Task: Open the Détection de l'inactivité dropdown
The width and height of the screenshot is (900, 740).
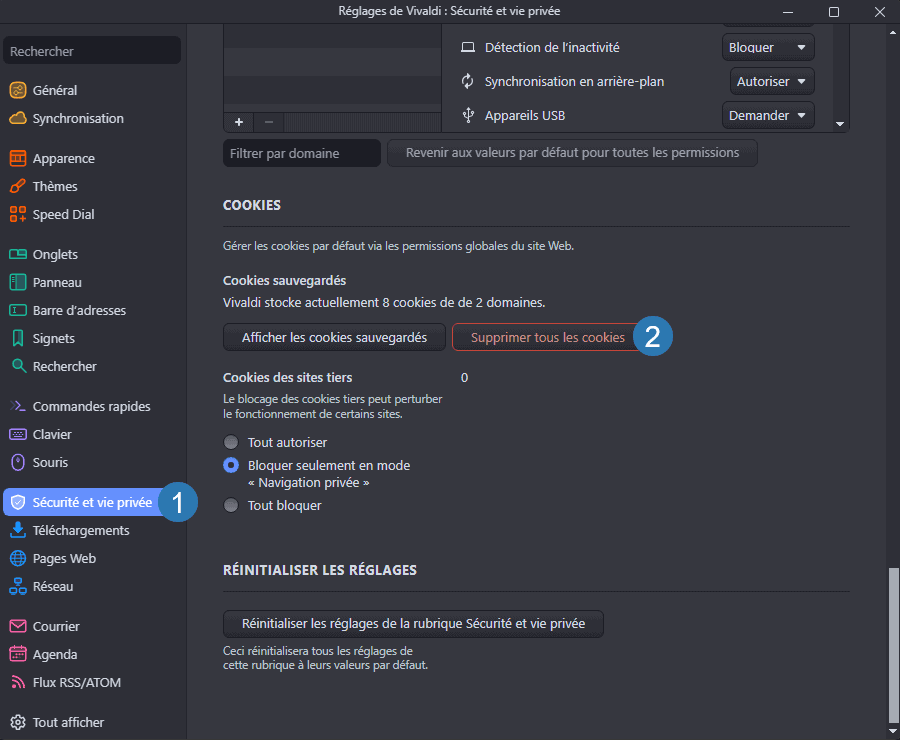Action: pos(768,47)
